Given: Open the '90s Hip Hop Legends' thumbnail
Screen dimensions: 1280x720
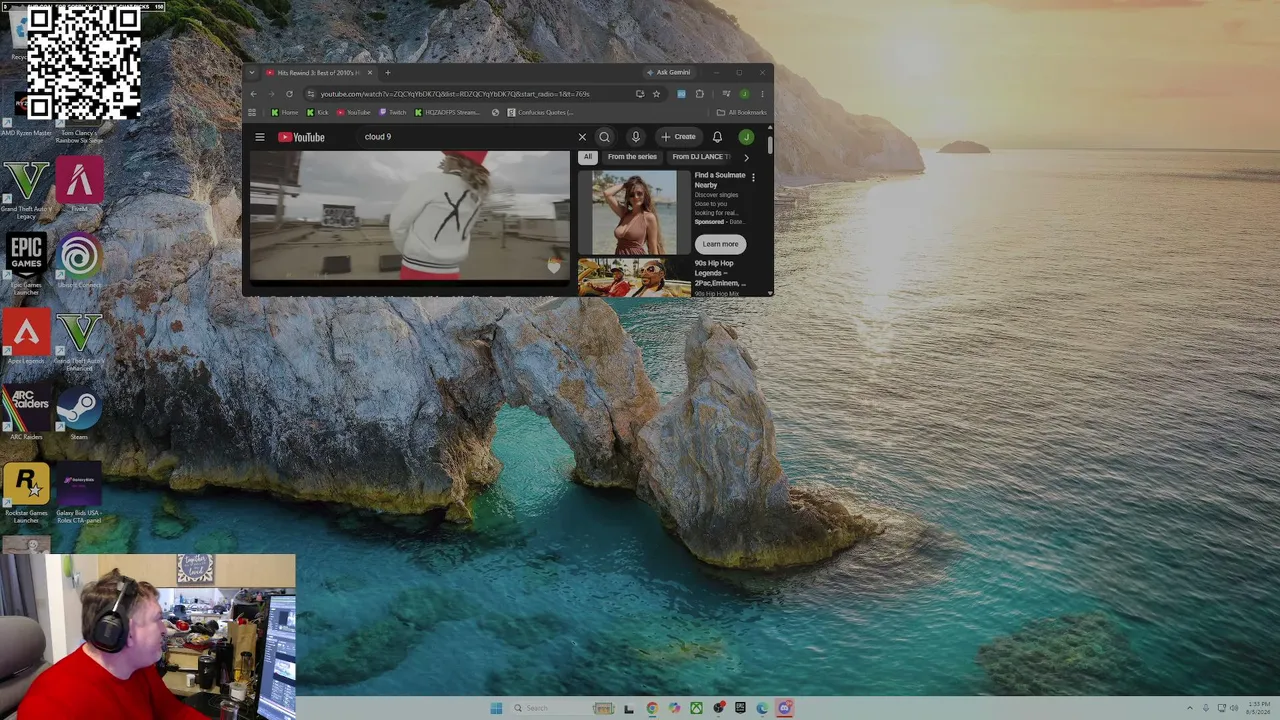Looking at the screenshot, I should [x=634, y=278].
